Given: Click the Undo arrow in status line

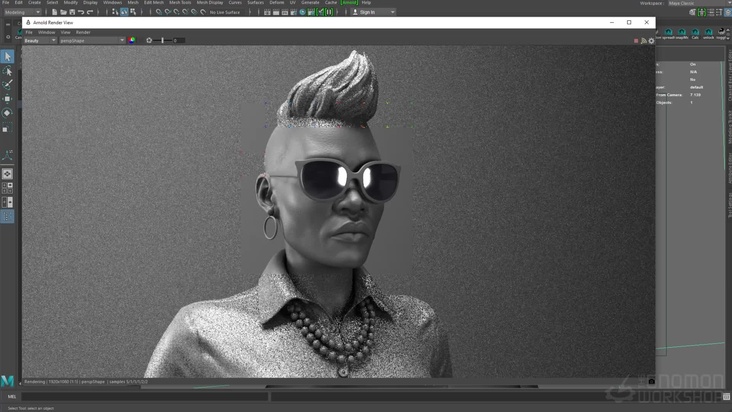Looking at the screenshot, I should tap(81, 12).
